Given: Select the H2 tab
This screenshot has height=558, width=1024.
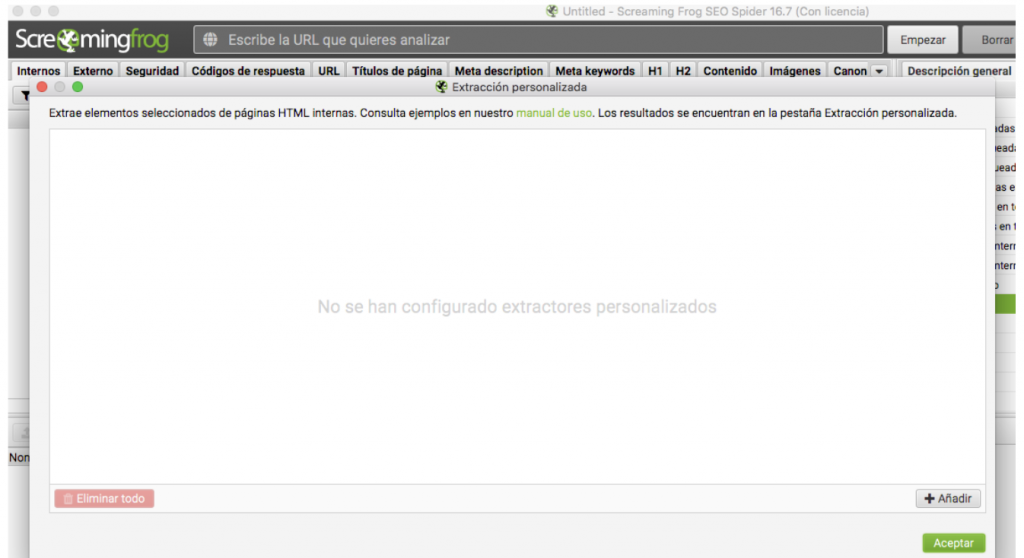Looking at the screenshot, I should tap(683, 71).
